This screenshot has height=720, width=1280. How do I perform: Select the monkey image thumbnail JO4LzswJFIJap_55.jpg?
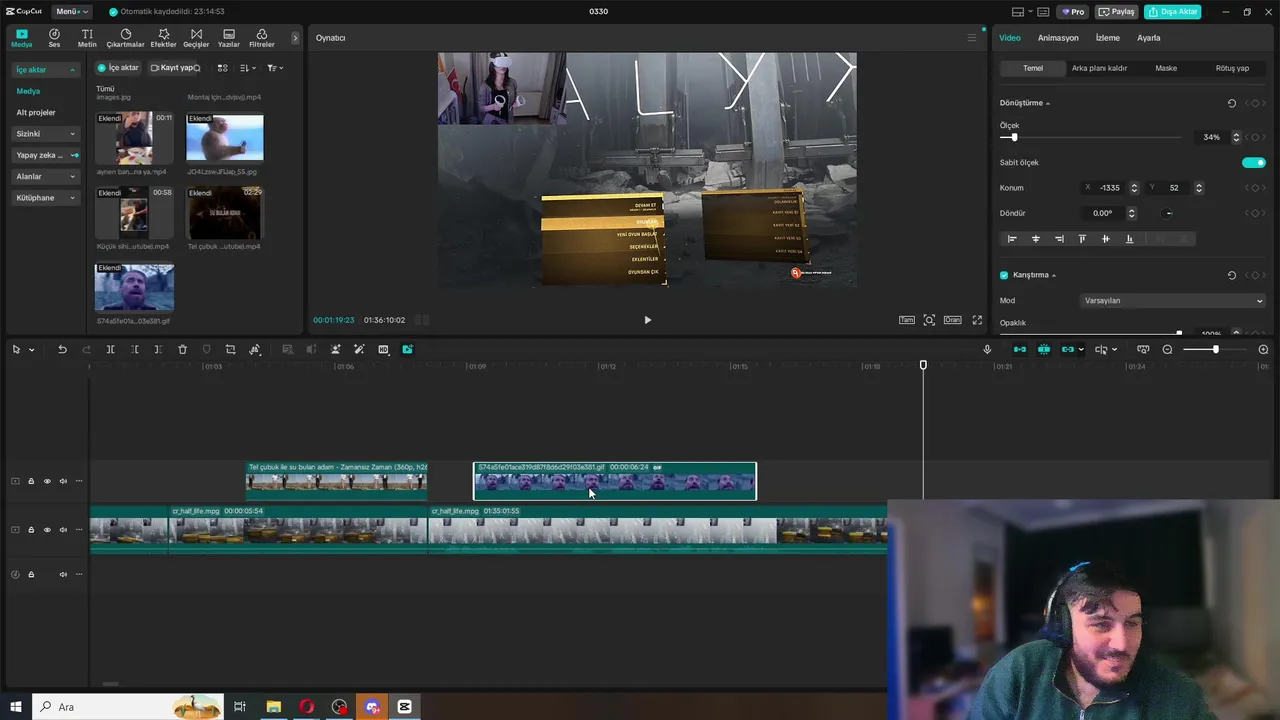click(224, 138)
